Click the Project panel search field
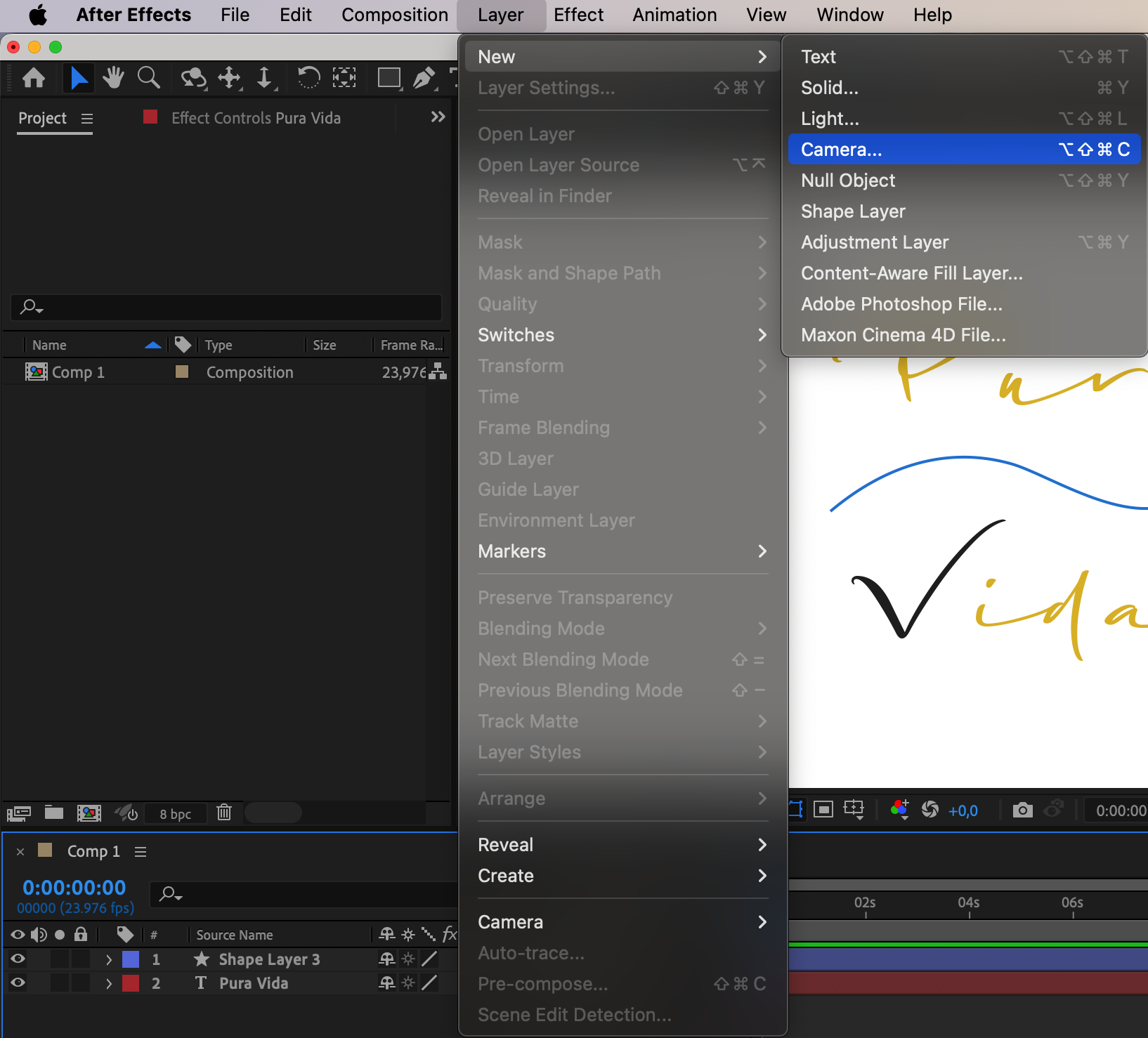The image size is (1148, 1038). 226,307
